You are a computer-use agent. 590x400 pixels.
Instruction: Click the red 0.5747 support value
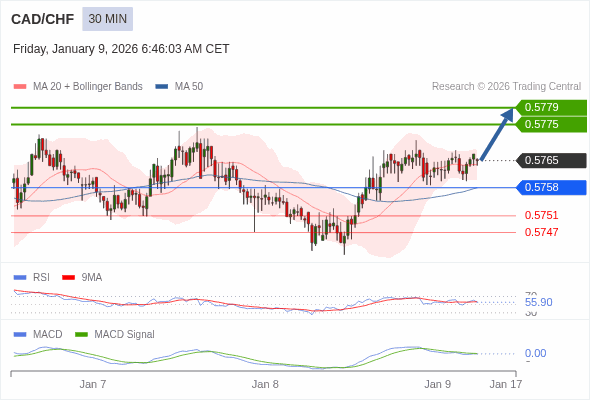pos(541,232)
